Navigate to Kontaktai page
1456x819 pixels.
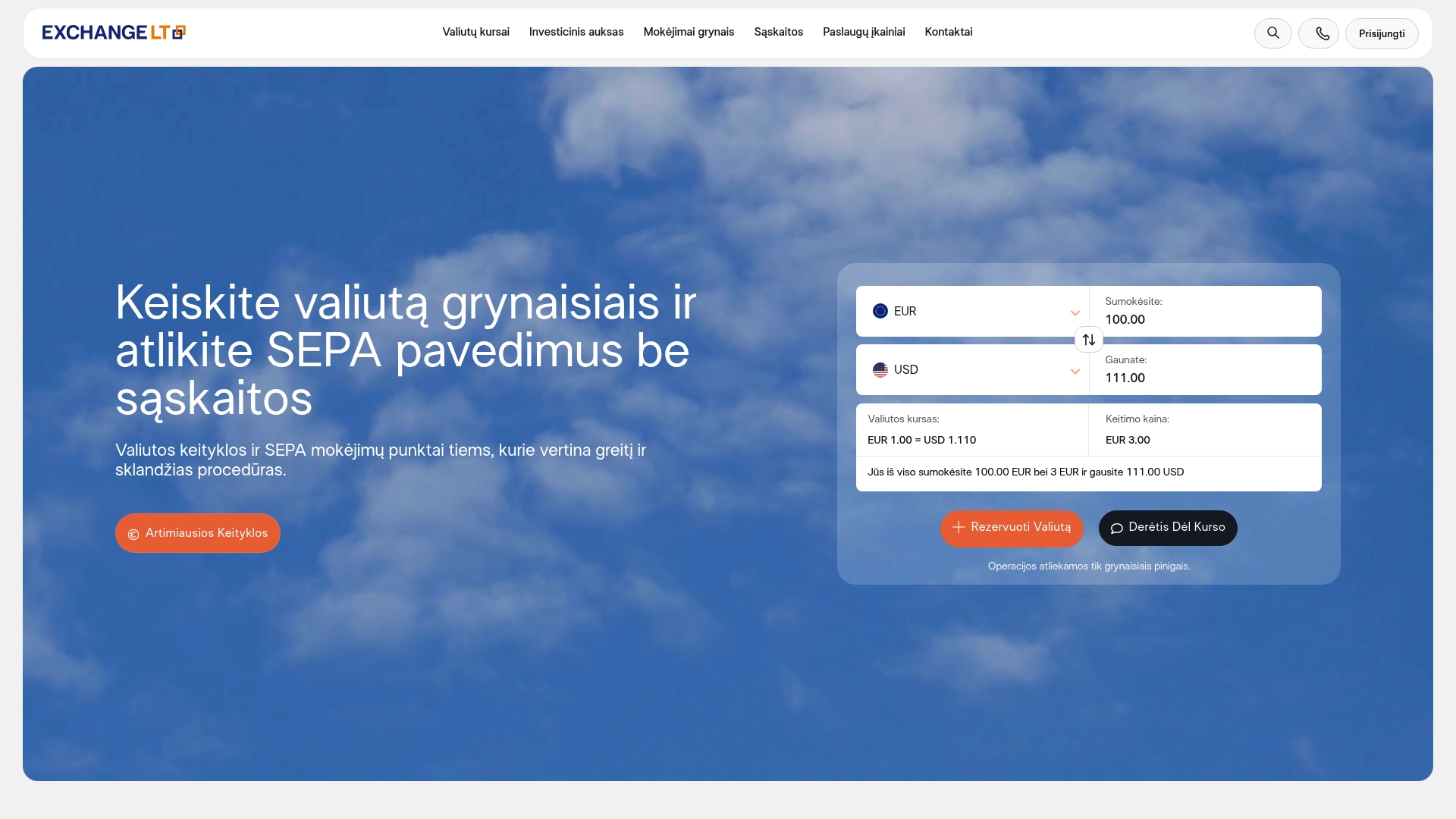tap(948, 32)
